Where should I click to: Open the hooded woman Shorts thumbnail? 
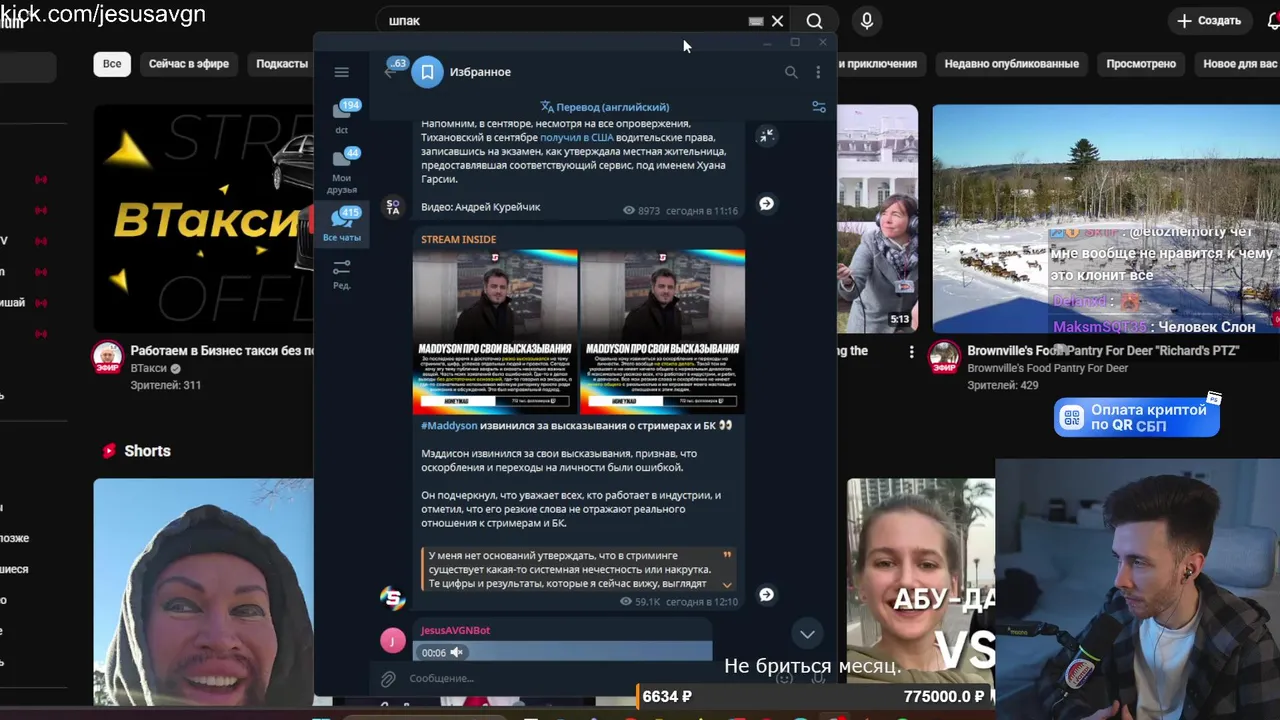[x=203, y=592]
